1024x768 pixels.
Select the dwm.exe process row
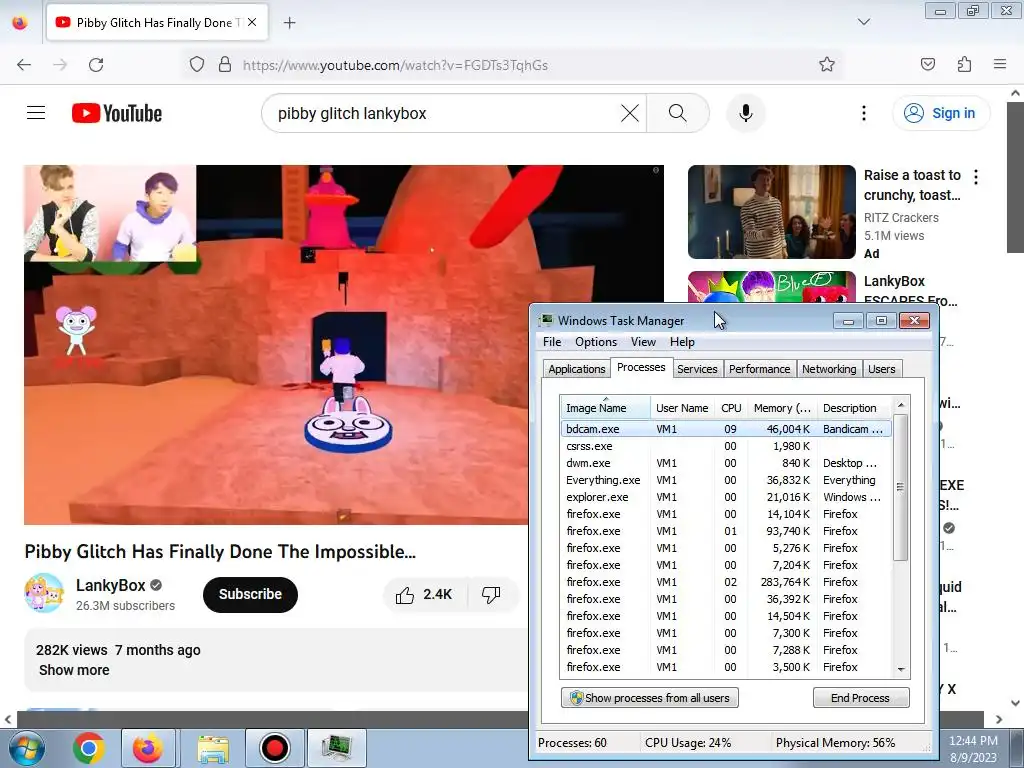pos(726,463)
